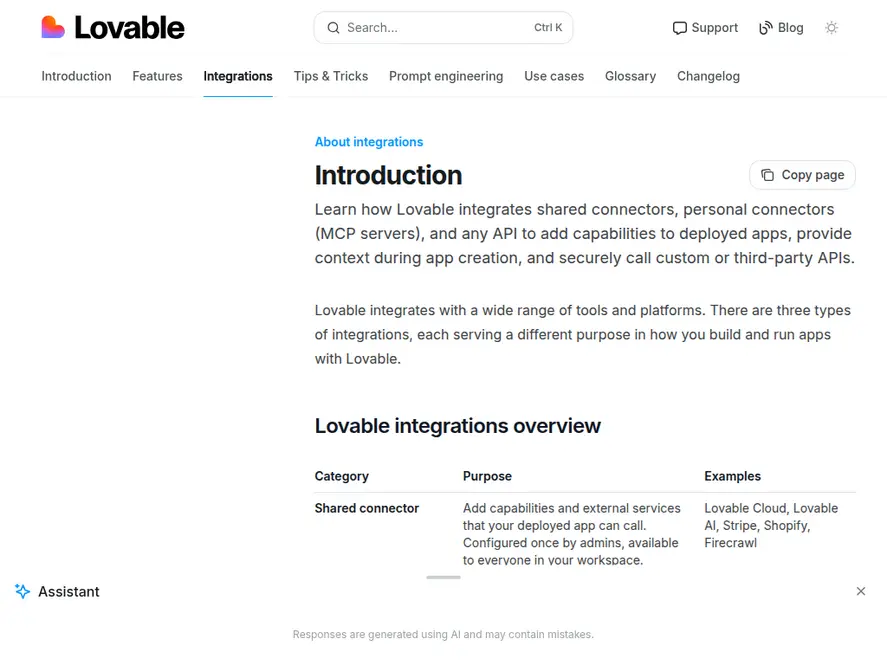Switch to the Features tab

coord(157,76)
